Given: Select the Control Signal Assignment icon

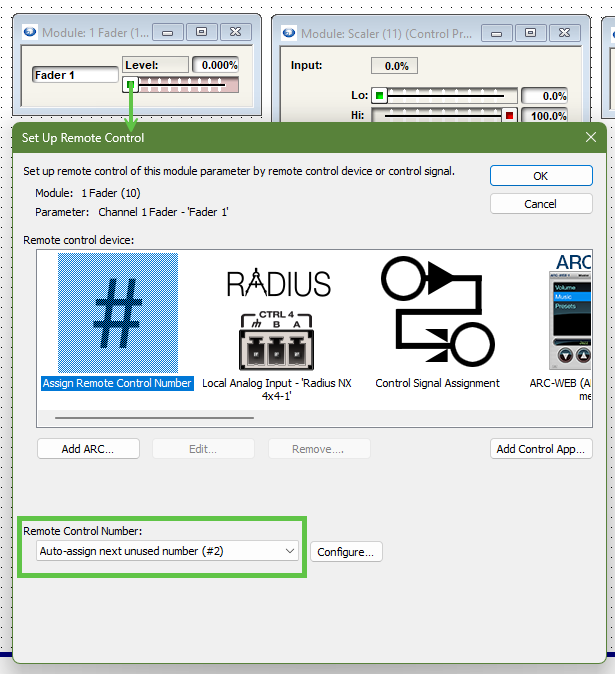Looking at the screenshot, I should [x=437, y=312].
